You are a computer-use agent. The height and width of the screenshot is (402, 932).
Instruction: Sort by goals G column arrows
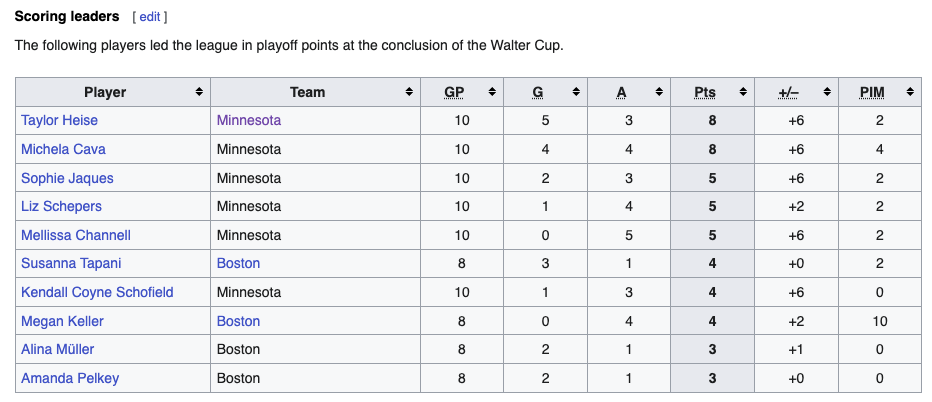pos(576,92)
